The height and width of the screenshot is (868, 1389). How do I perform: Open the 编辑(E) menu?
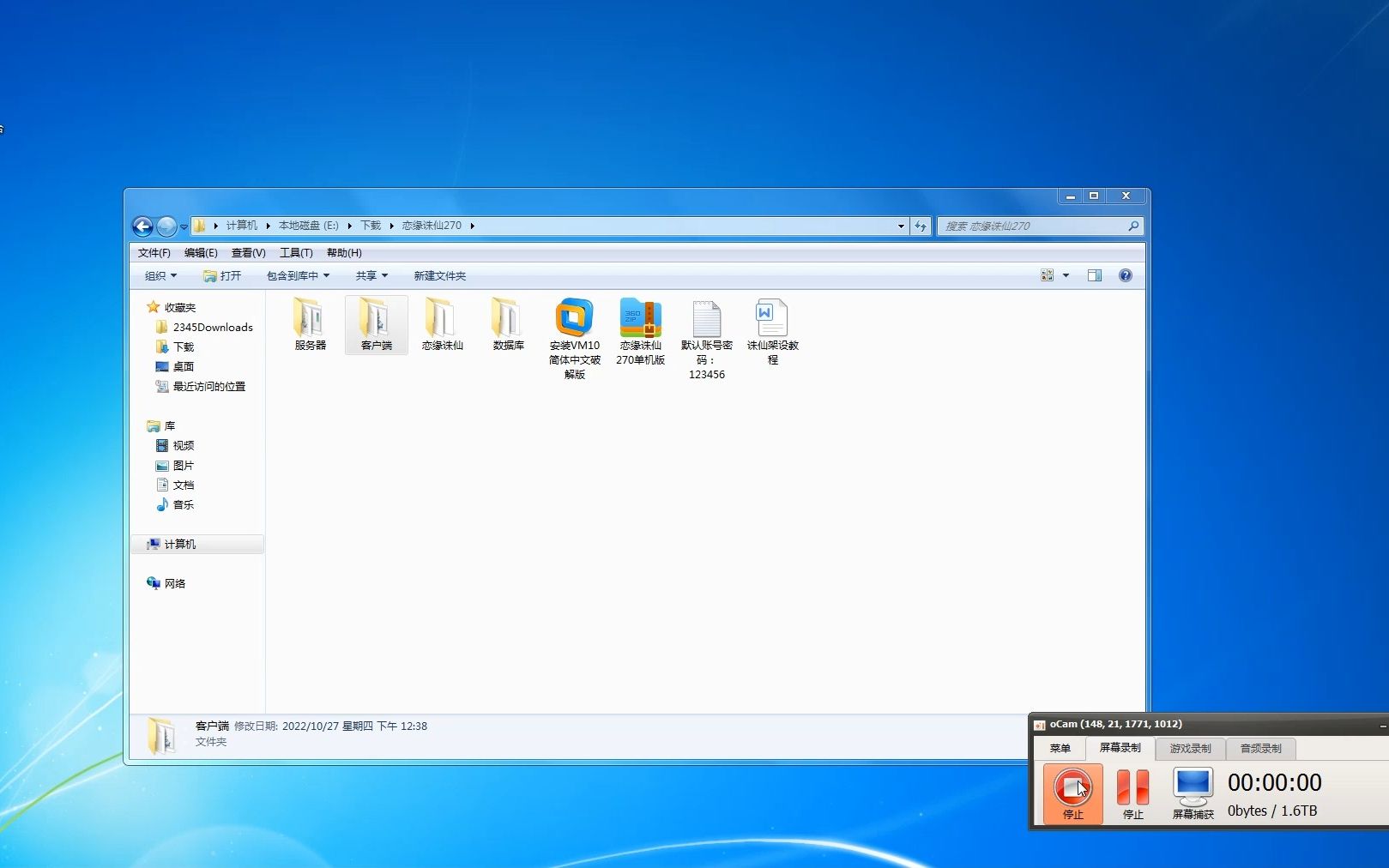tap(201, 253)
